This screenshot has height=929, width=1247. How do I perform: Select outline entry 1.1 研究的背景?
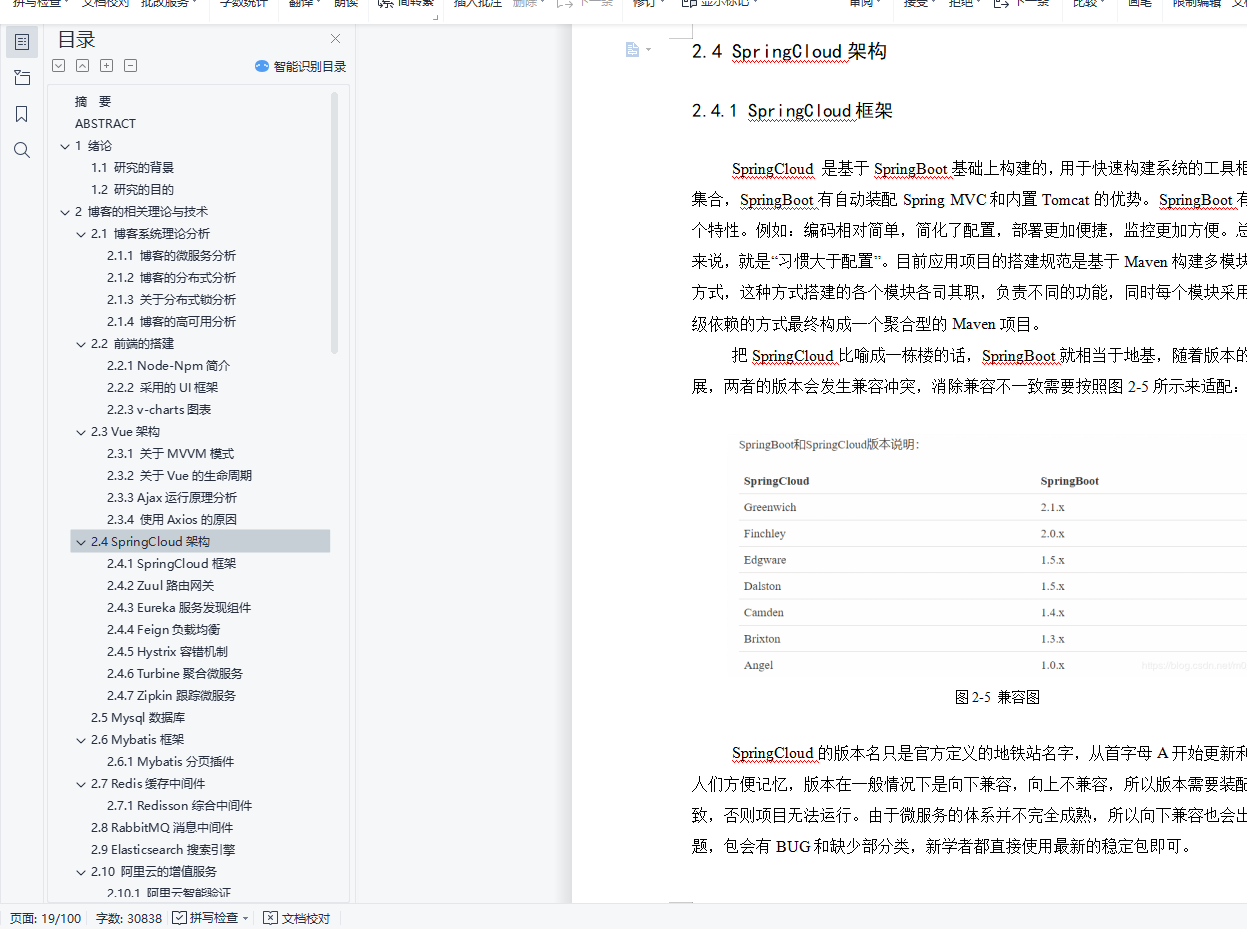click(132, 168)
